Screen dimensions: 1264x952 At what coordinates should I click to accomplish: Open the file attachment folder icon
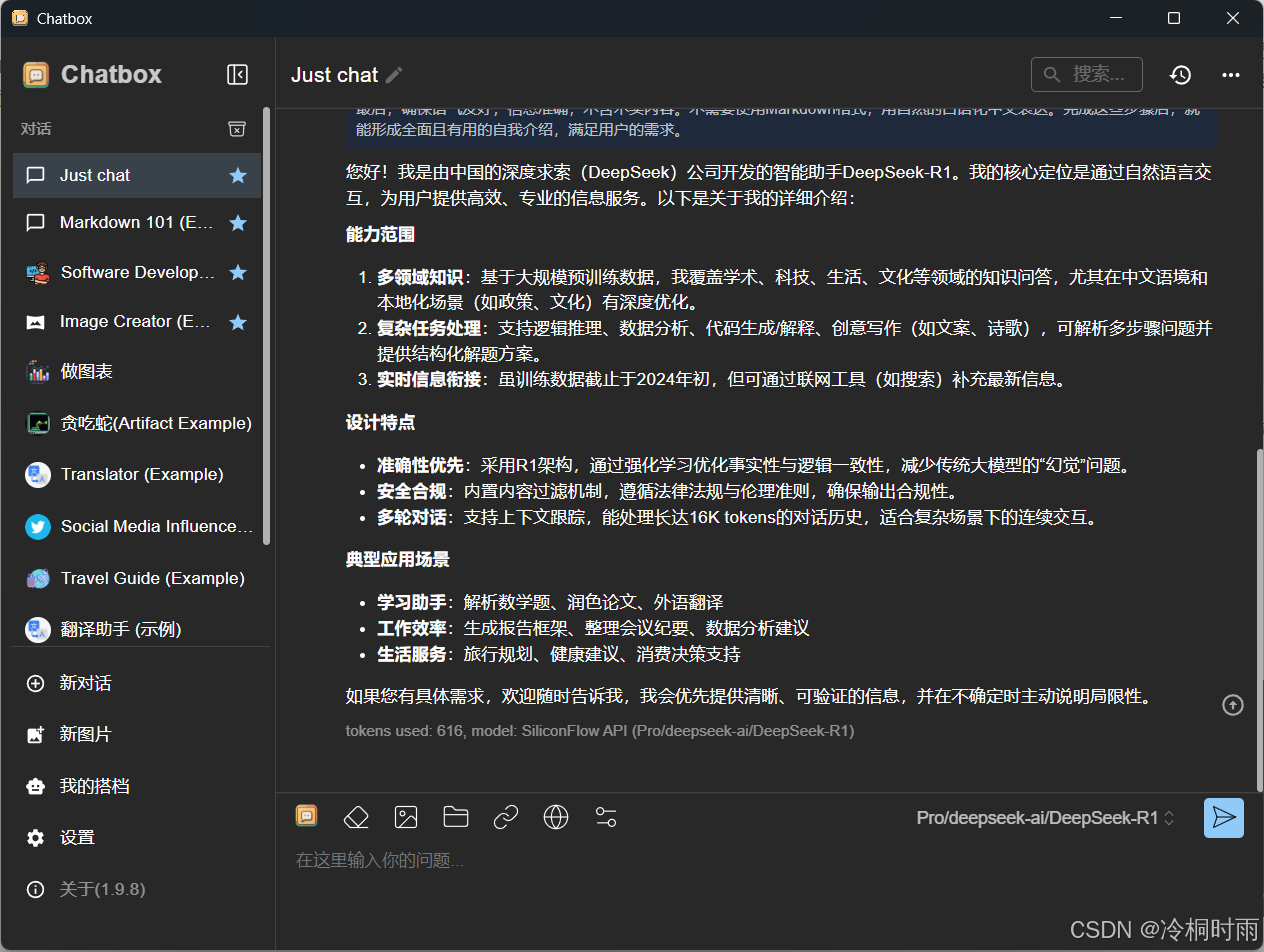pos(456,817)
